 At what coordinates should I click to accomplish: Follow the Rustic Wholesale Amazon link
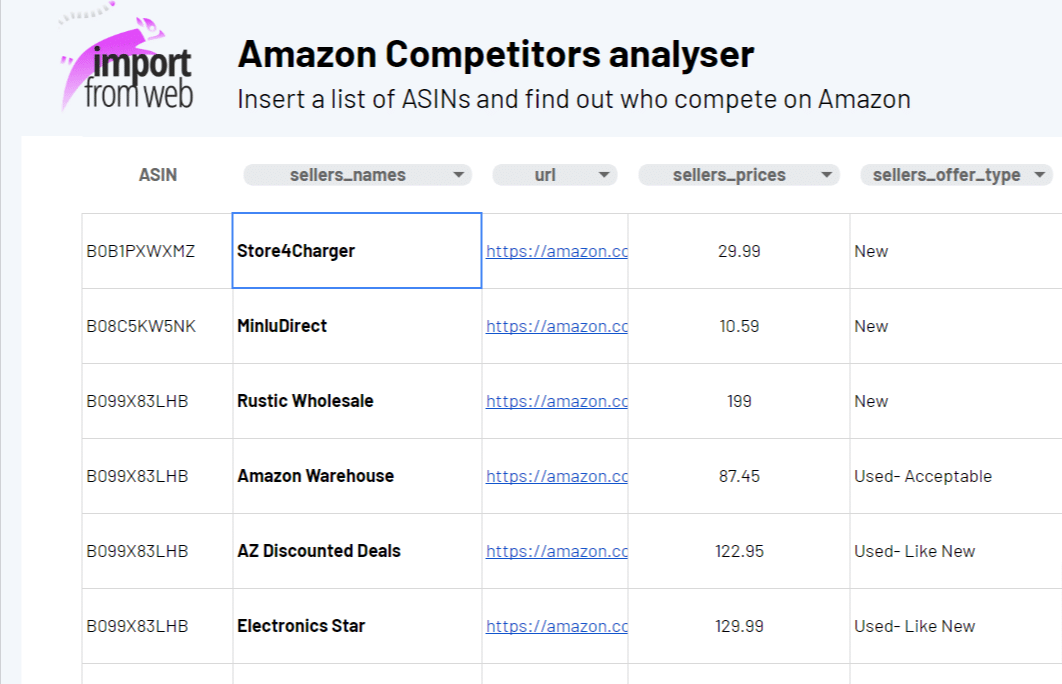click(x=557, y=402)
